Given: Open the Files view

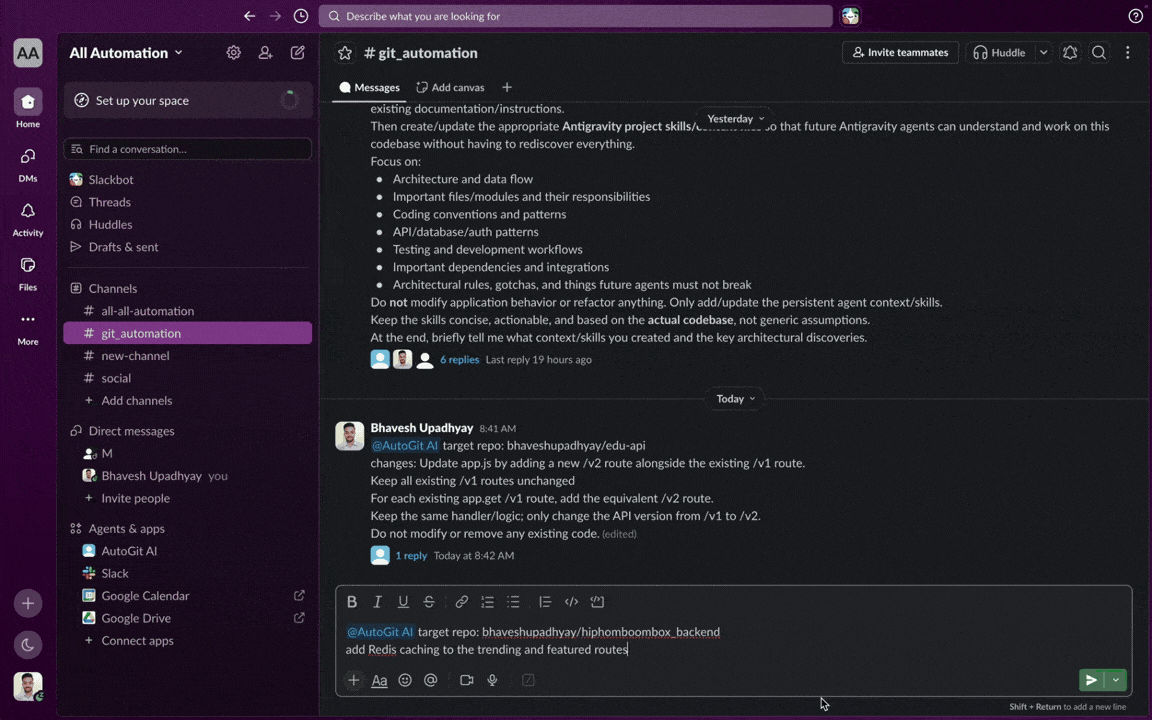Looking at the screenshot, I should (x=28, y=273).
